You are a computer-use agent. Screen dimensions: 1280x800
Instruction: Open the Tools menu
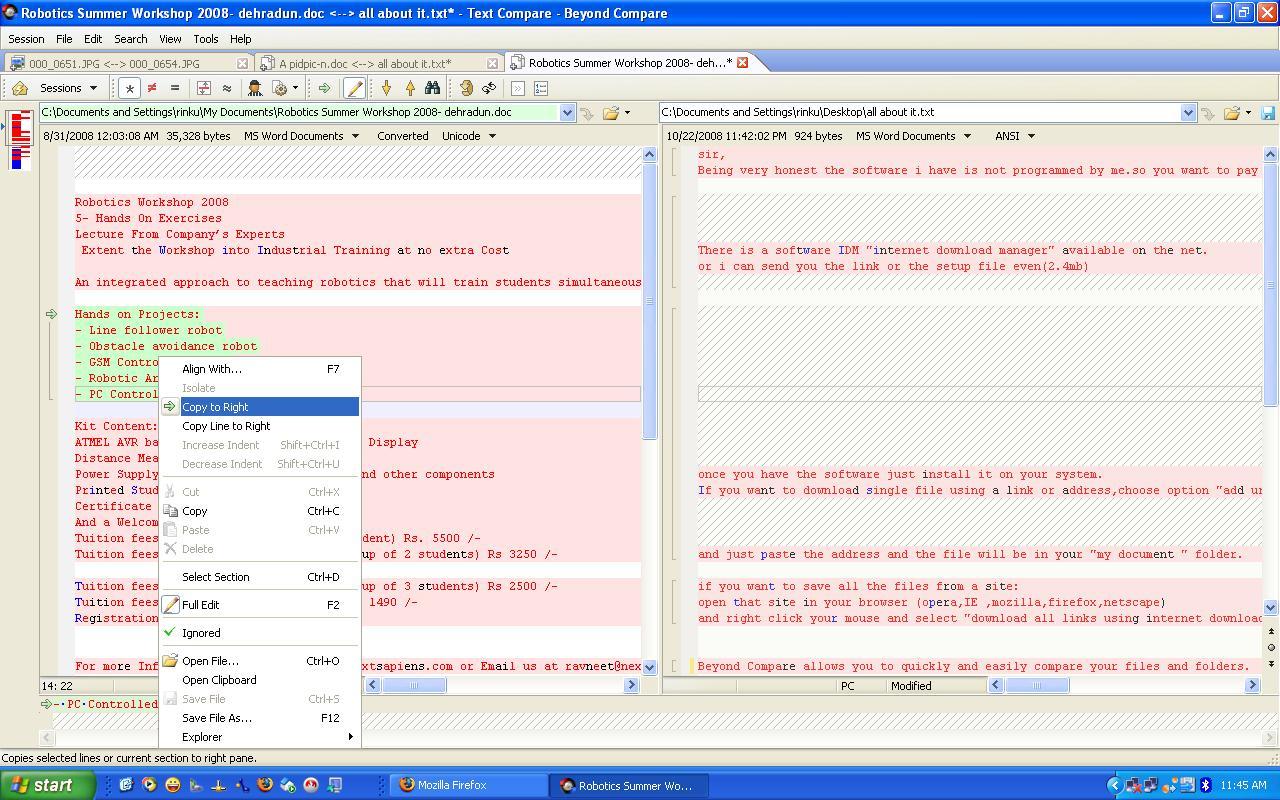click(x=206, y=39)
